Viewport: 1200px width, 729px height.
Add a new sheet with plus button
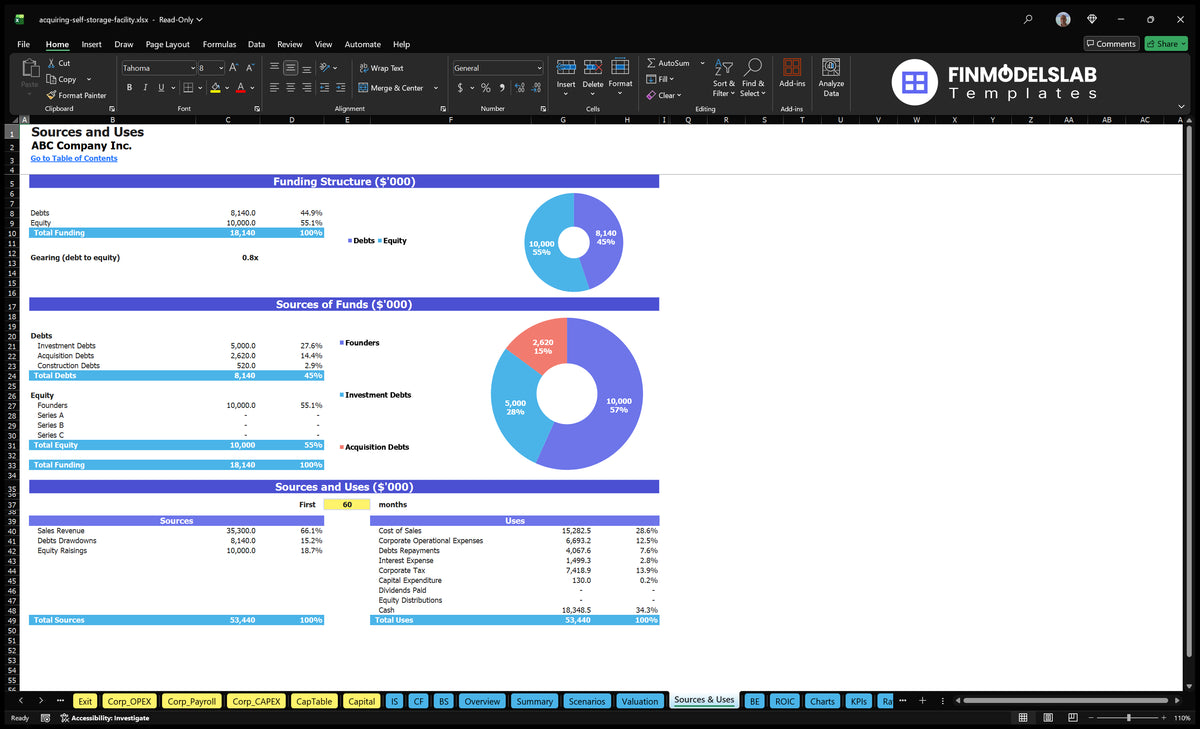point(922,701)
